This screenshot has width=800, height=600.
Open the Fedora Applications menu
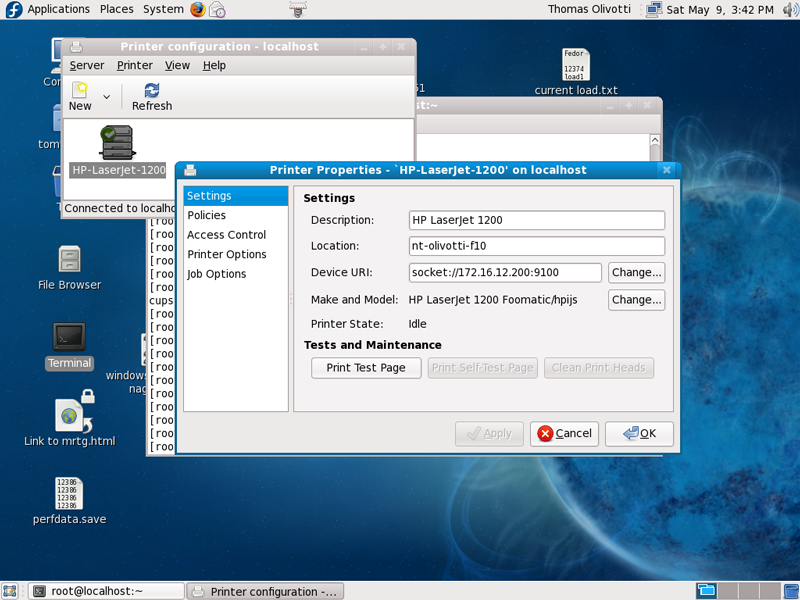(47, 9)
